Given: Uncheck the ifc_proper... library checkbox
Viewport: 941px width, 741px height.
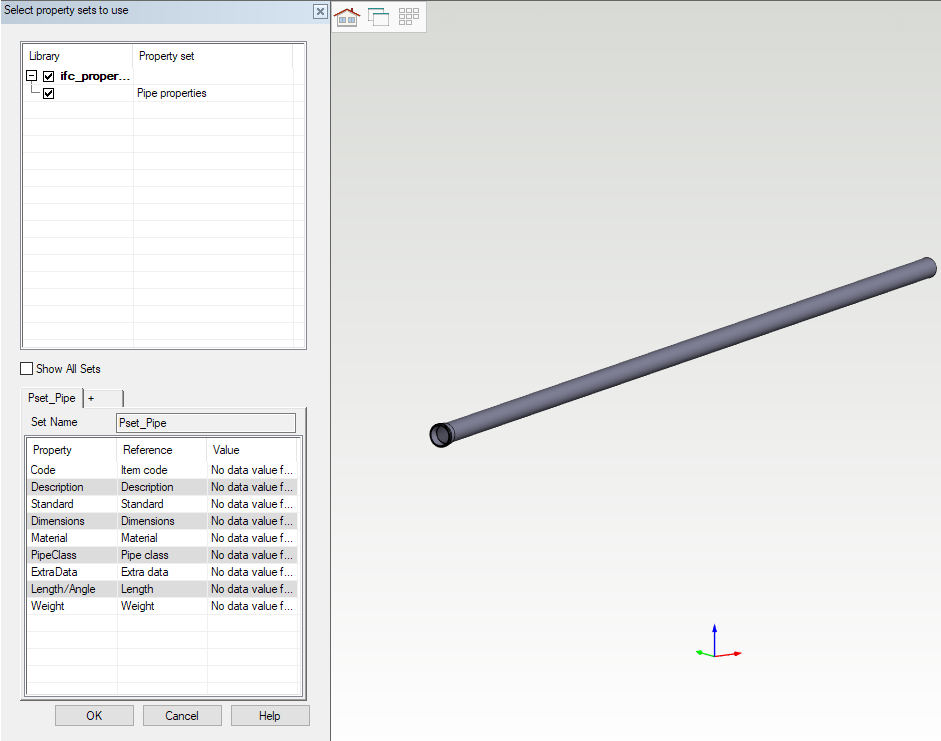Looking at the screenshot, I should click(48, 76).
